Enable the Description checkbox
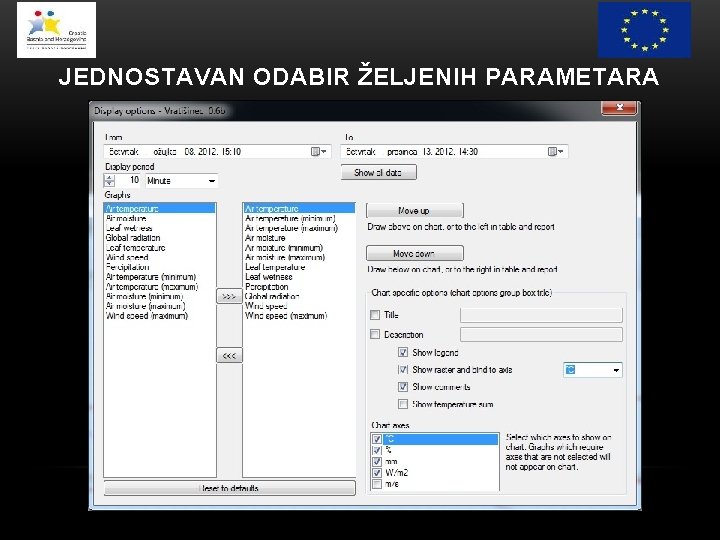This screenshot has width=720, height=540. coord(375,334)
